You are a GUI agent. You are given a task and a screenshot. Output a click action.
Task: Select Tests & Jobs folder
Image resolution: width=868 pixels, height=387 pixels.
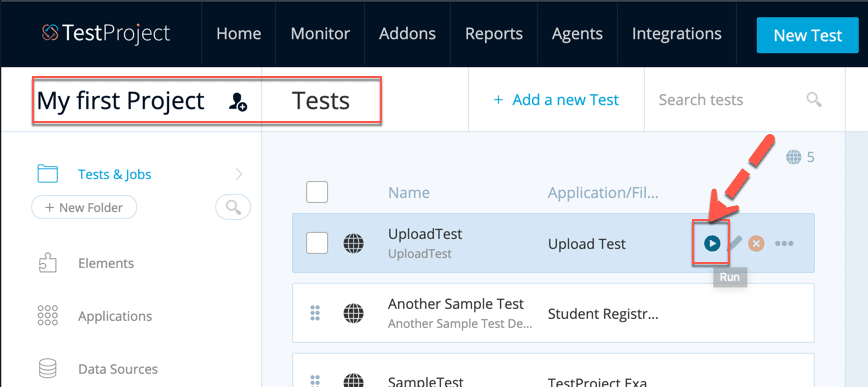tap(115, 174)
